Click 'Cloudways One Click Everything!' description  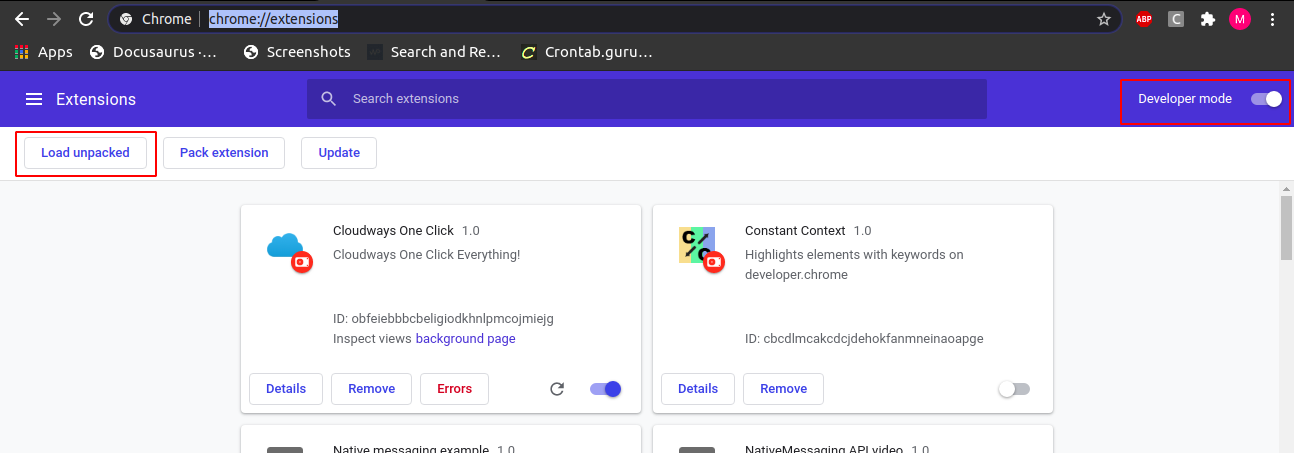[426, 254]
